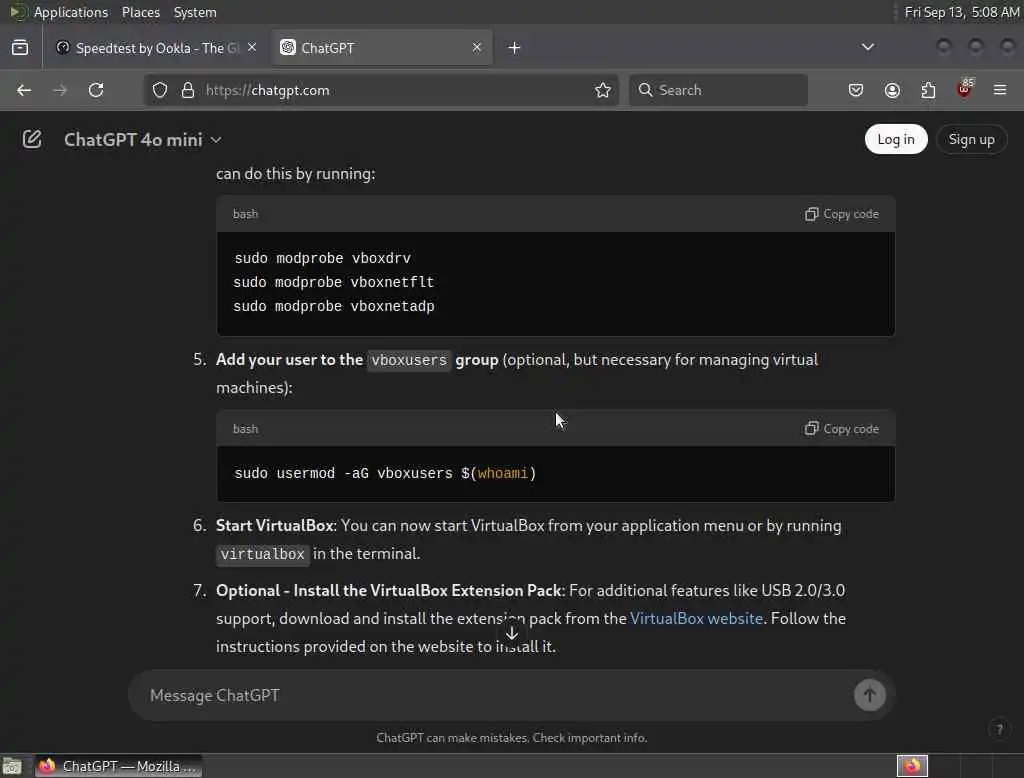This screenshot has width=1024, height=778.
Task: Click the forward navigation arrow
Action: (x=60, y=90)
